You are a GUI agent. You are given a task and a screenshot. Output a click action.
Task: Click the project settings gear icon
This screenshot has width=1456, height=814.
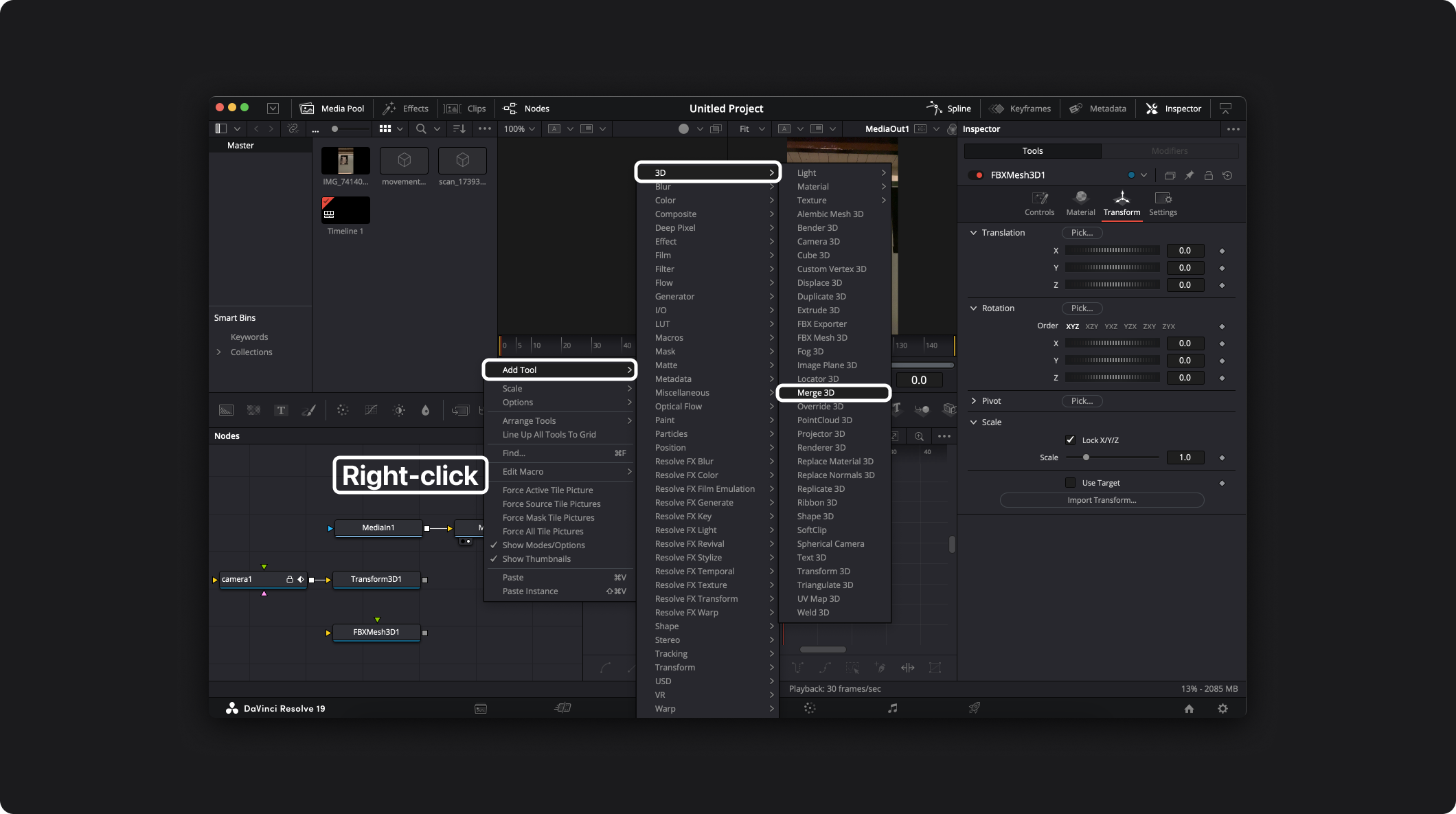(x=1222, y=708)
